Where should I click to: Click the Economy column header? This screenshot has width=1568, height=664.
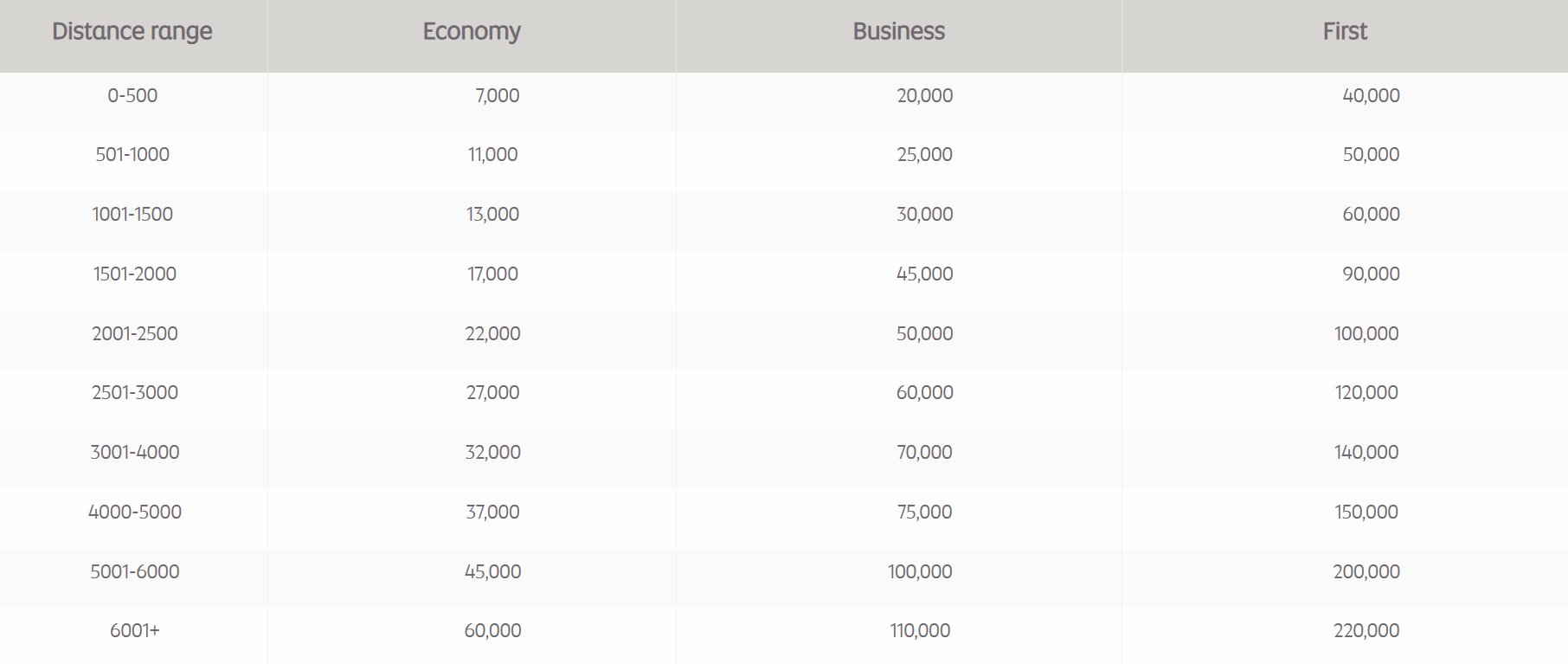click(472, 32)
